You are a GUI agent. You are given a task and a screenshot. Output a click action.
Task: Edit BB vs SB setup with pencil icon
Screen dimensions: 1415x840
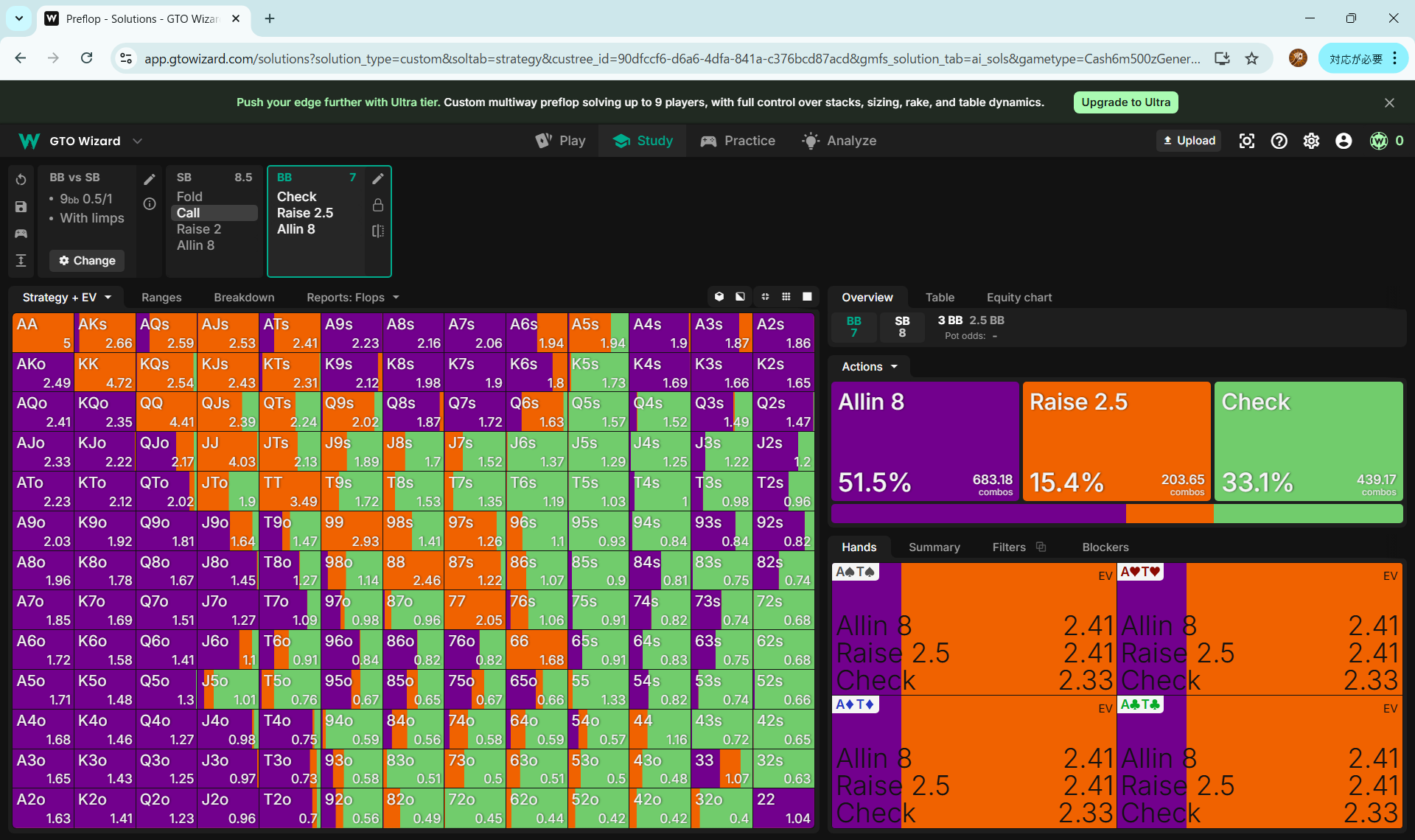(150, 179)
